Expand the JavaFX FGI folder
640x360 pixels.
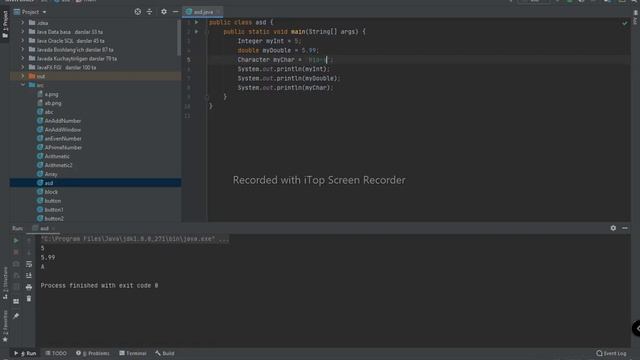23,67
